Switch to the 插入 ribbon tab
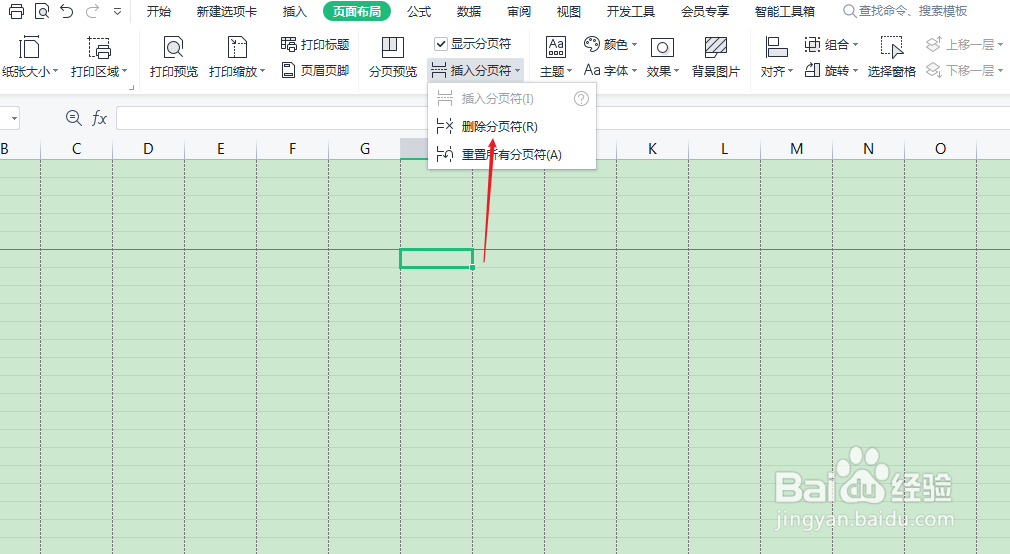This screenshot has width=1010, height=554. pyautogui.click(x=294, y=12)
